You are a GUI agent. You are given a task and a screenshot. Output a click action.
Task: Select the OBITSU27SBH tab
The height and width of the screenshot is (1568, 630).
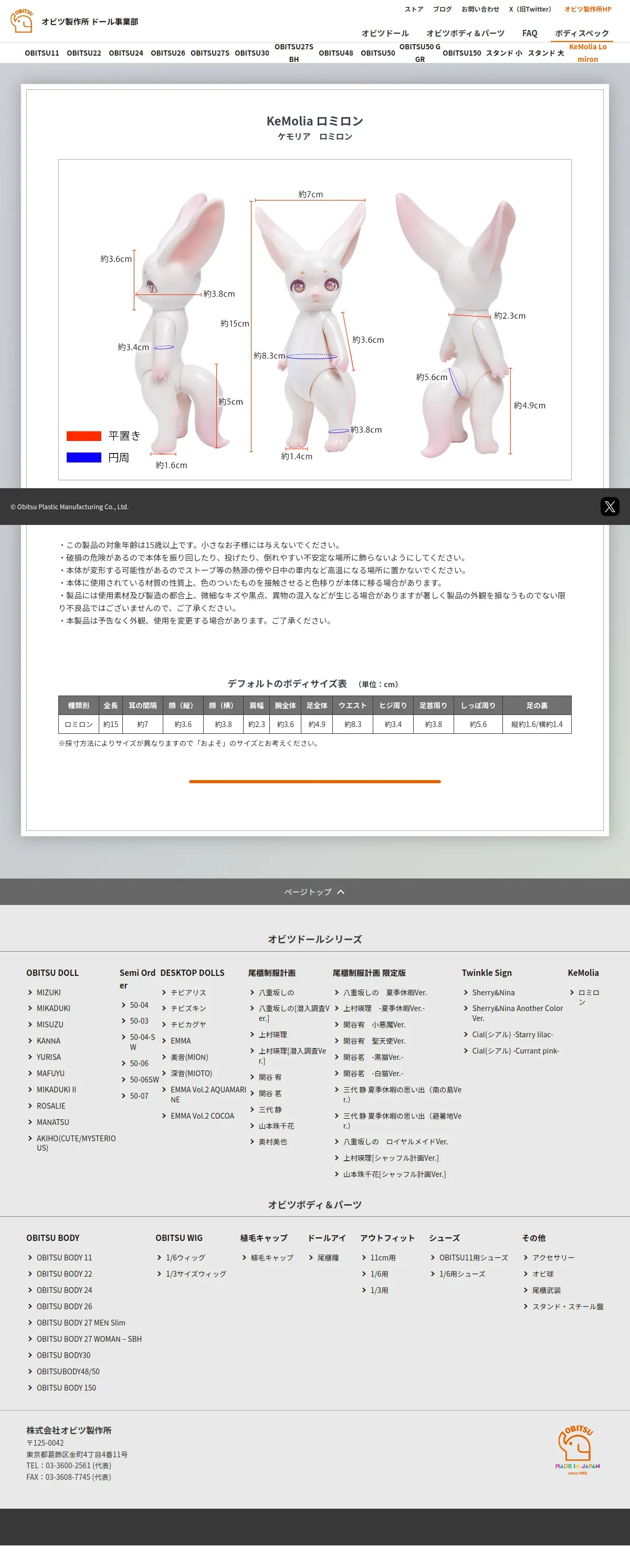click(294, 53)
